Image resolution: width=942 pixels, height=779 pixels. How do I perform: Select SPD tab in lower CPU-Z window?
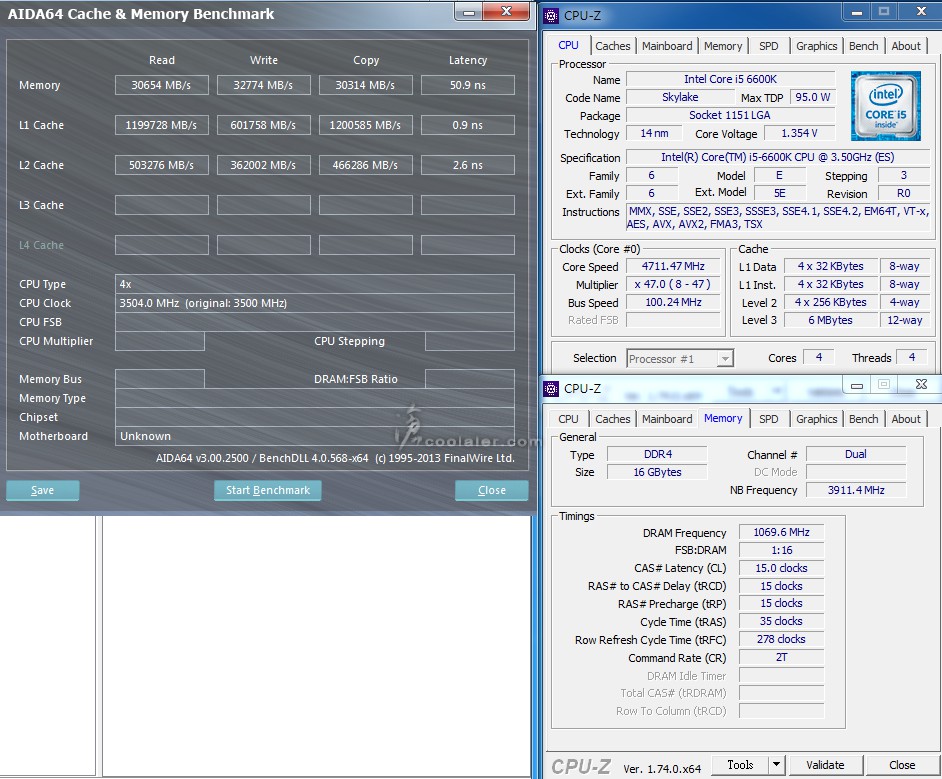pyautogui.click(x=768, y=419)
